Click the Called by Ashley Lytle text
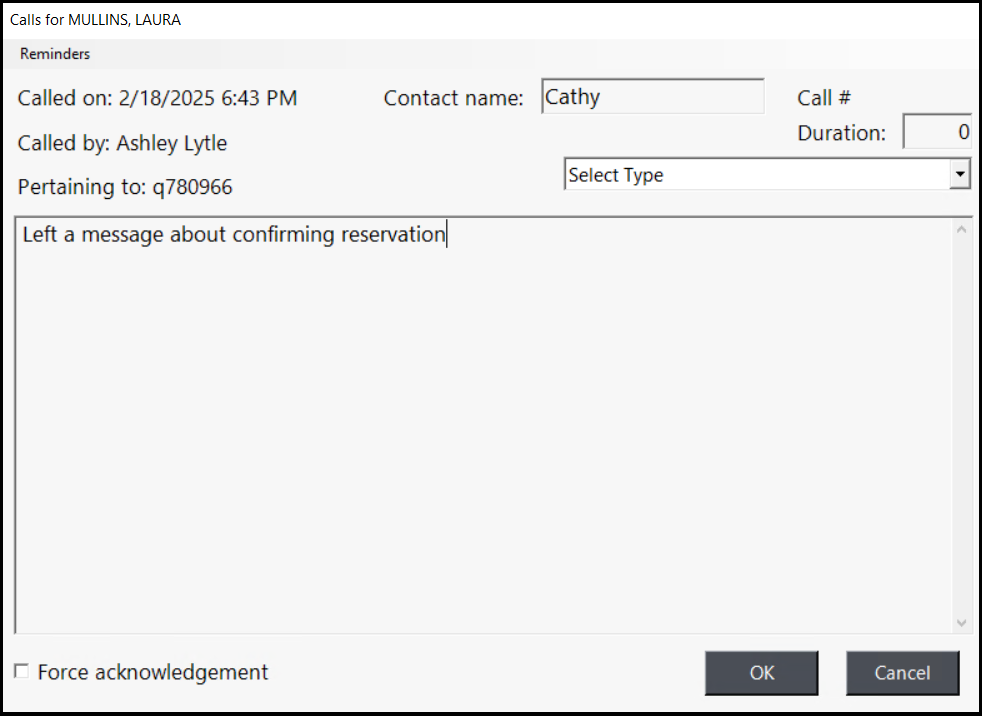The height and width of the screenshot is (716, 982). 122,143
